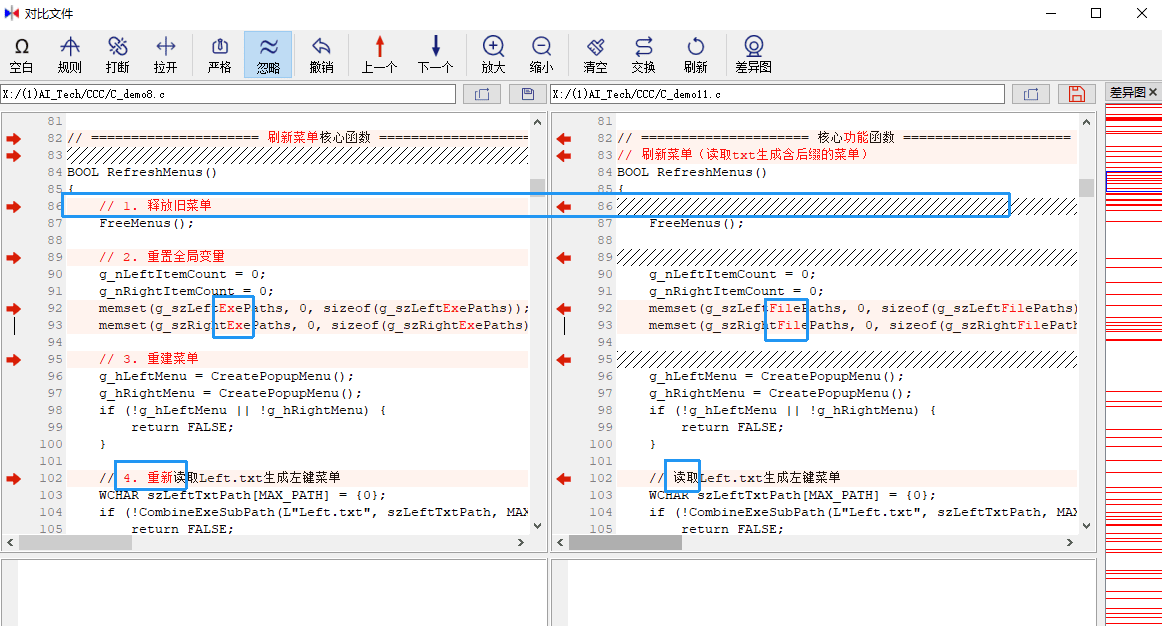This screenshot has width=1162, height=626.
Task: Refresh the comparison with 刷新
Action: click(695, 55)
